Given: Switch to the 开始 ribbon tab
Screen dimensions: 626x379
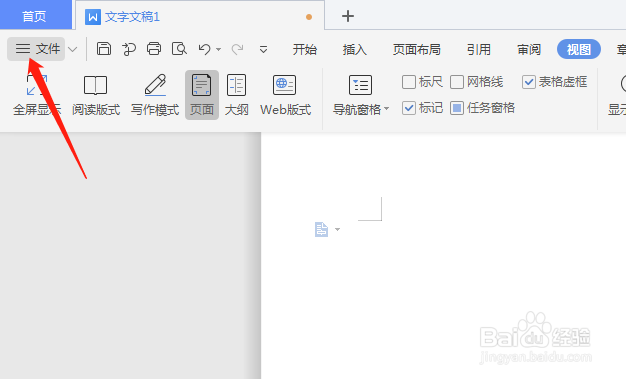Looking at the screenshot, I should coord(305,50).
